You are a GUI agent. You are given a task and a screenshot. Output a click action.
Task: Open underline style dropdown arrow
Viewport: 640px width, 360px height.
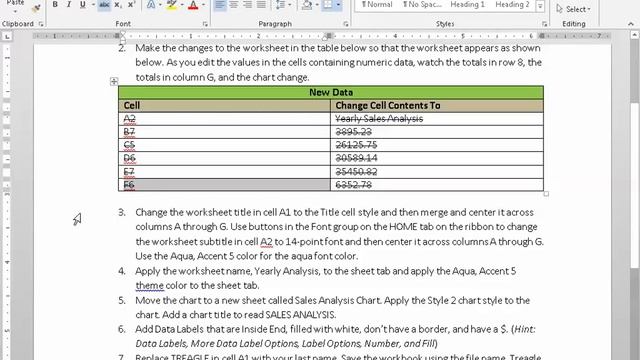tap(92, 4)
